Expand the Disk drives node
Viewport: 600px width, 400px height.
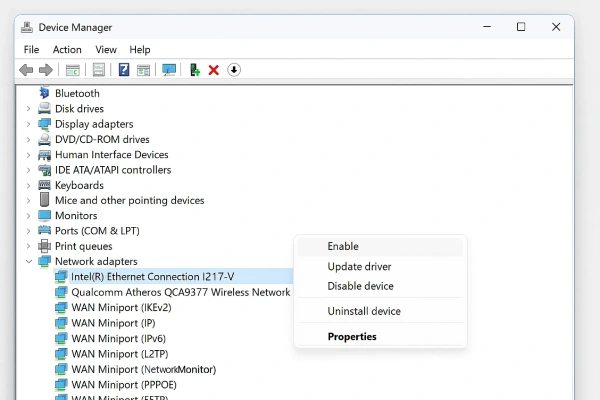(x=28, y=109)
